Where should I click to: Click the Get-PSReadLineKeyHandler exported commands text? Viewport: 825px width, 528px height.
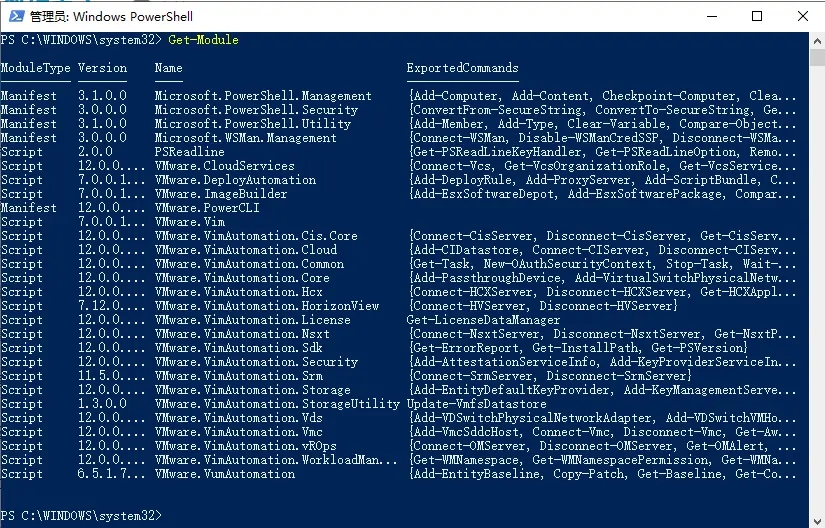pos(603,152)
